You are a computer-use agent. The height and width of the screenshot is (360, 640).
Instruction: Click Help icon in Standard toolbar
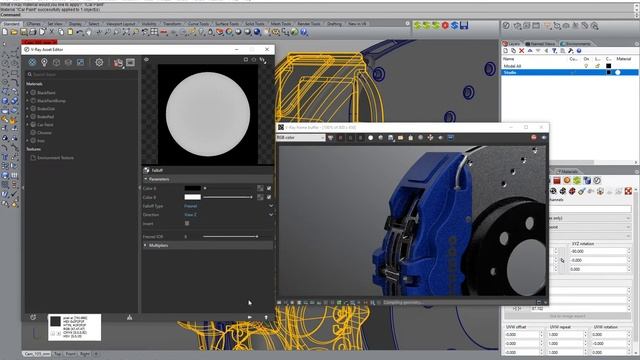pyautogui.click(x=304, y=32)
